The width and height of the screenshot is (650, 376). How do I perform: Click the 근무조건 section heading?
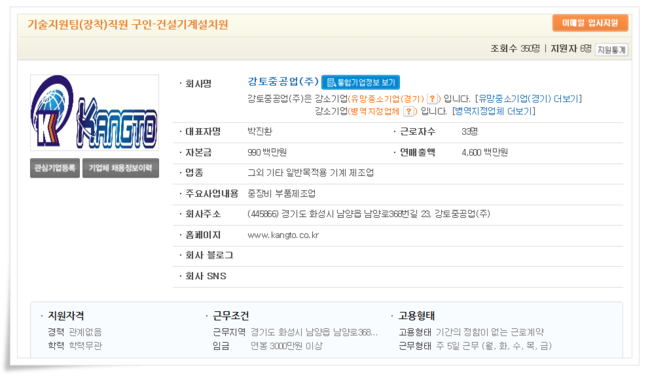click(x=231, y=316)
